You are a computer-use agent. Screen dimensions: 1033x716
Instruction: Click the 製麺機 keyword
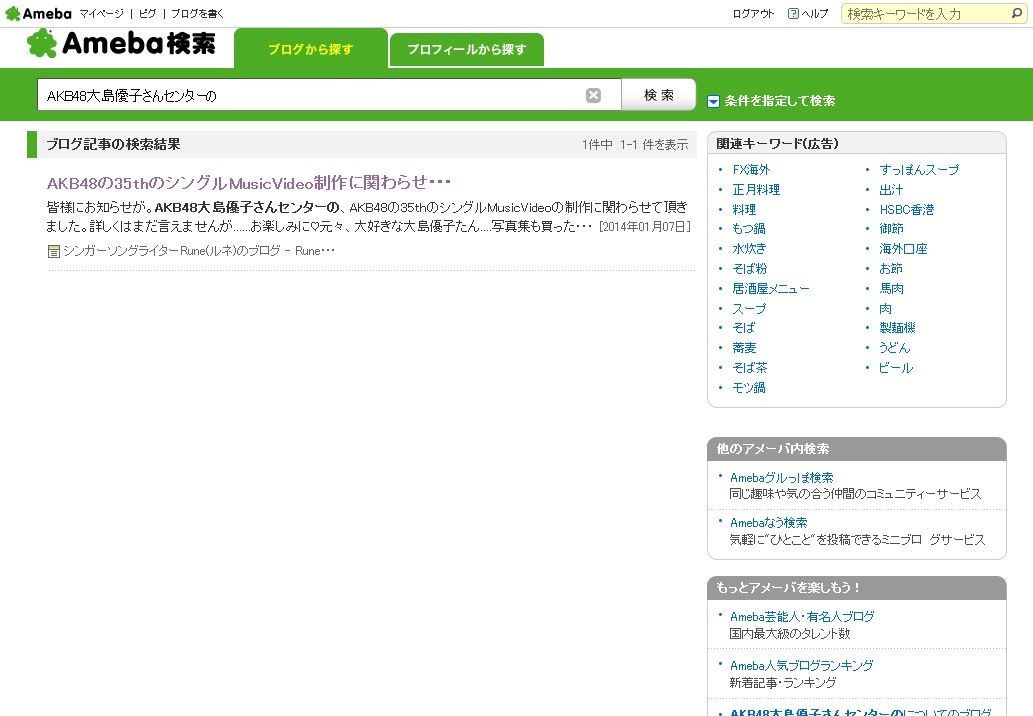(x=897, y=327)
